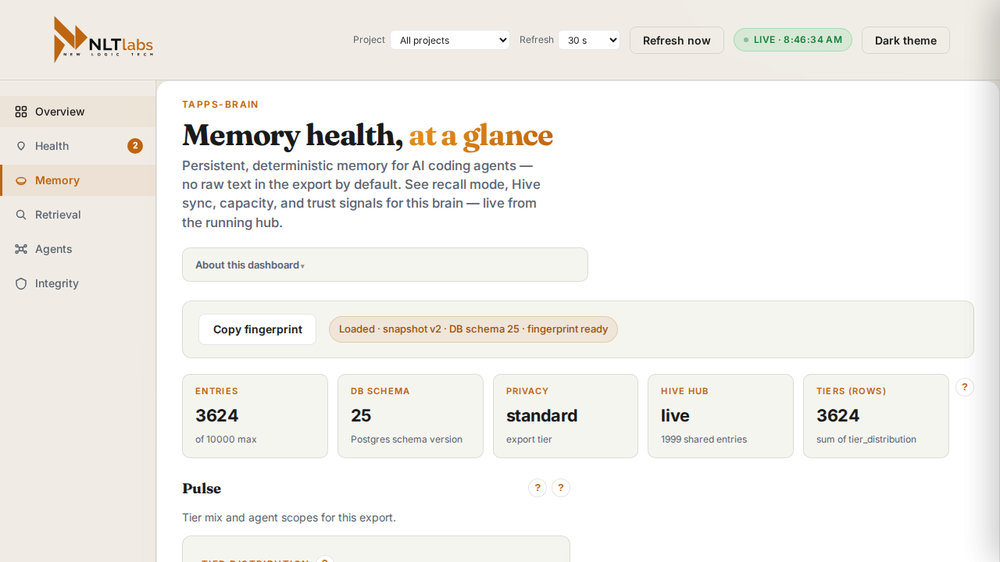Open the Refresh interval dropdown showing 30 s

point(589,40)
